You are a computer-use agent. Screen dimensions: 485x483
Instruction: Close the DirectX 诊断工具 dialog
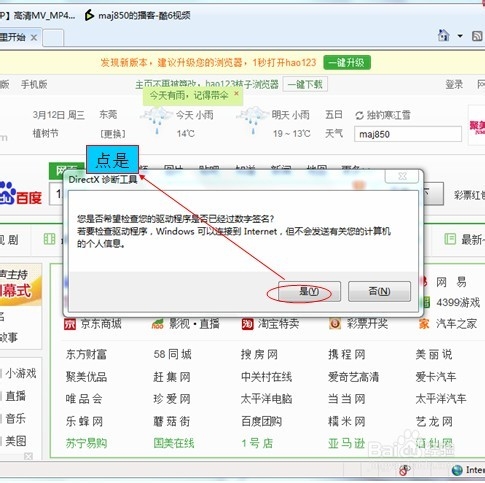click(402, 176)
